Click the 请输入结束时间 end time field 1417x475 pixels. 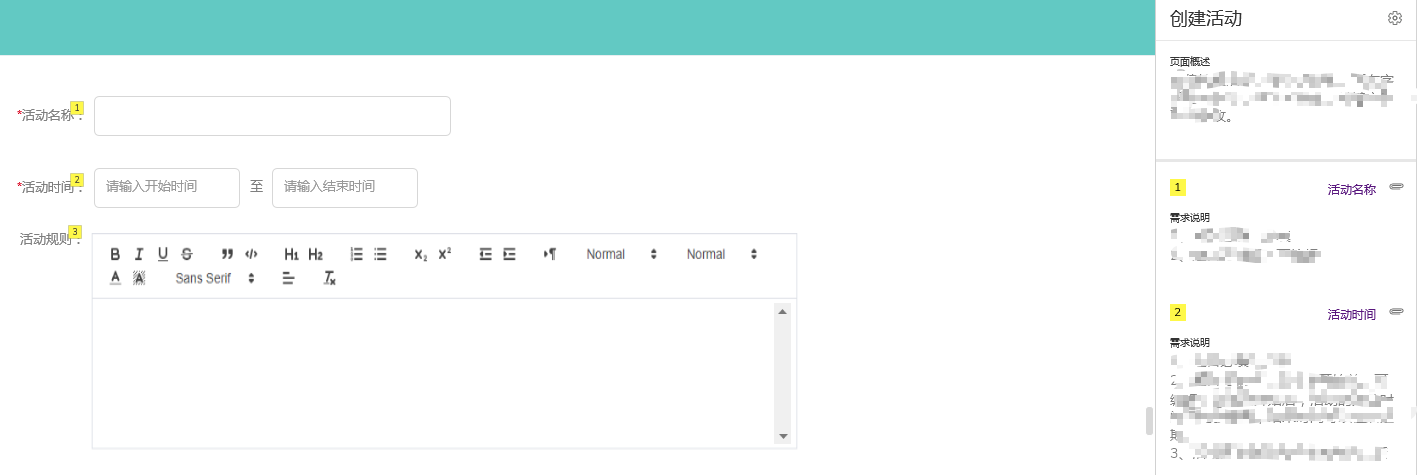click(x=345, y=188)
